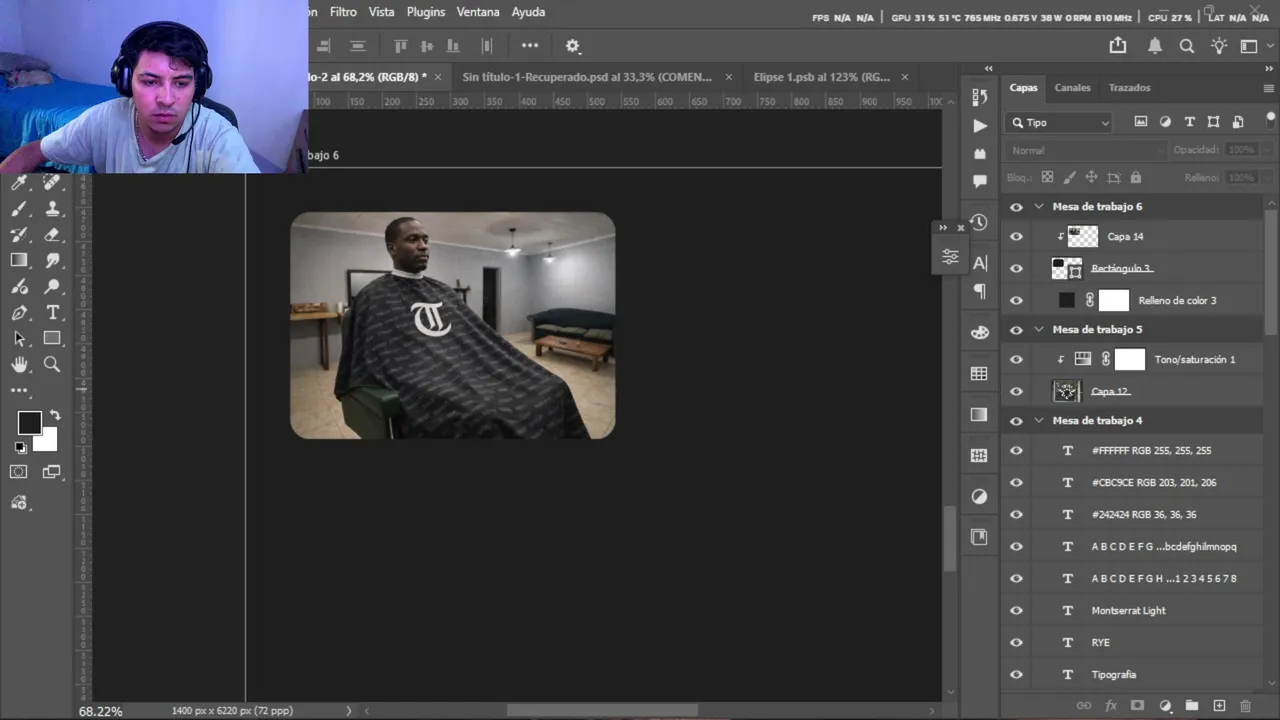This screenshot has height=720, width=1280.
Task: Open the Properties sliders panel icon
Action: [x=950, y=257]
